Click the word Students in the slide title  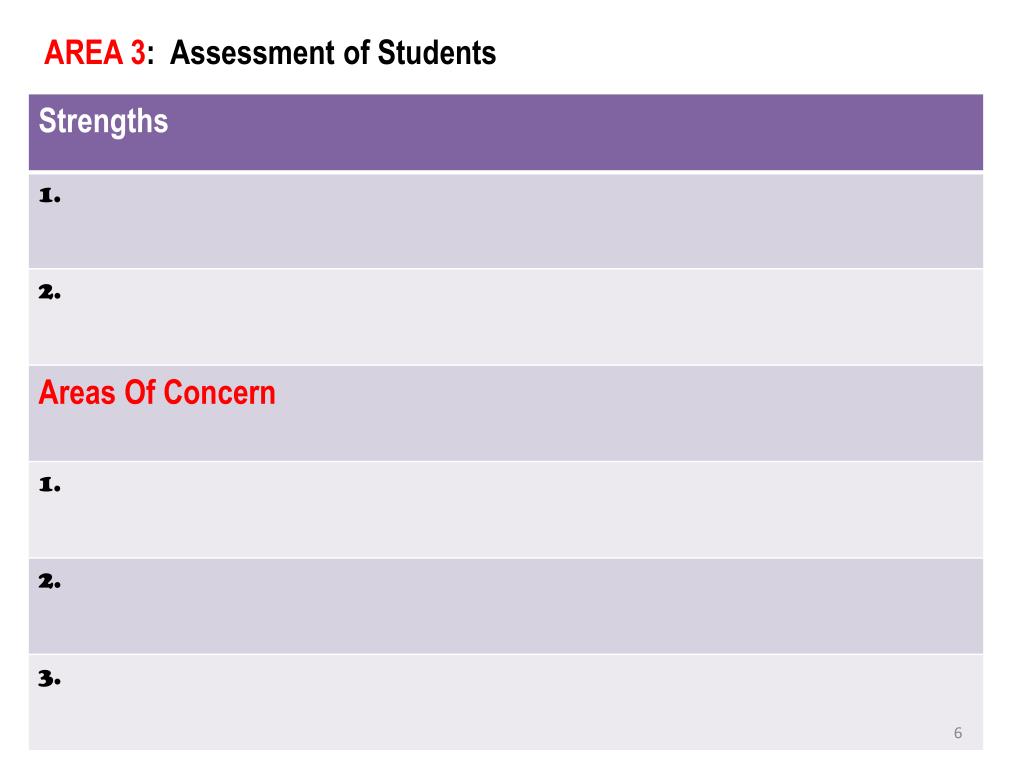click(x=437, y=53)
